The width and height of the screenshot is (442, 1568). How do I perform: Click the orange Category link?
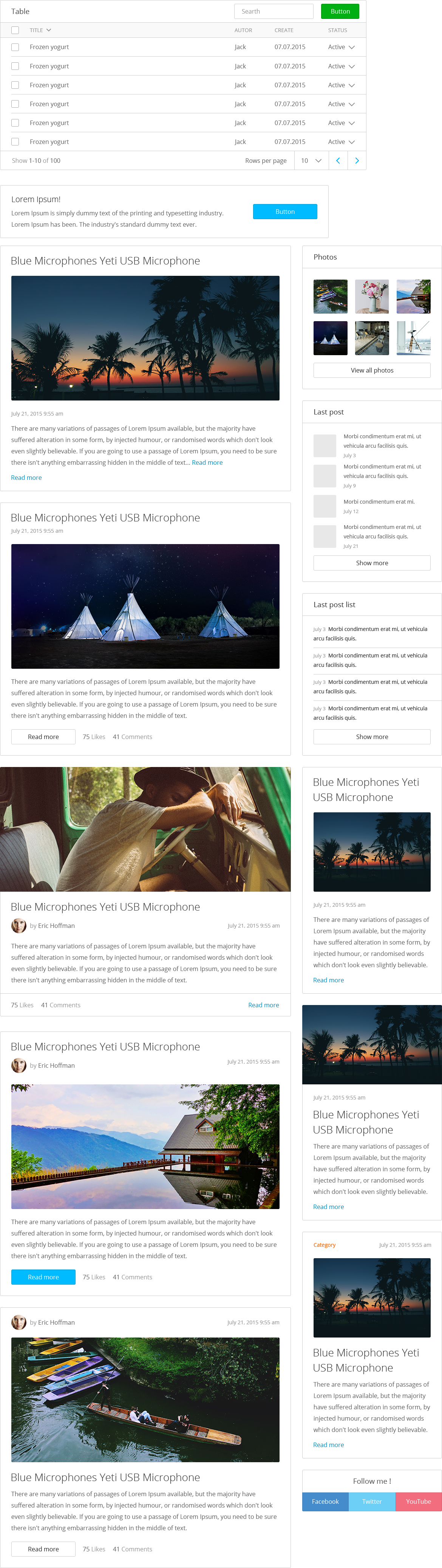coord(325,1245)
